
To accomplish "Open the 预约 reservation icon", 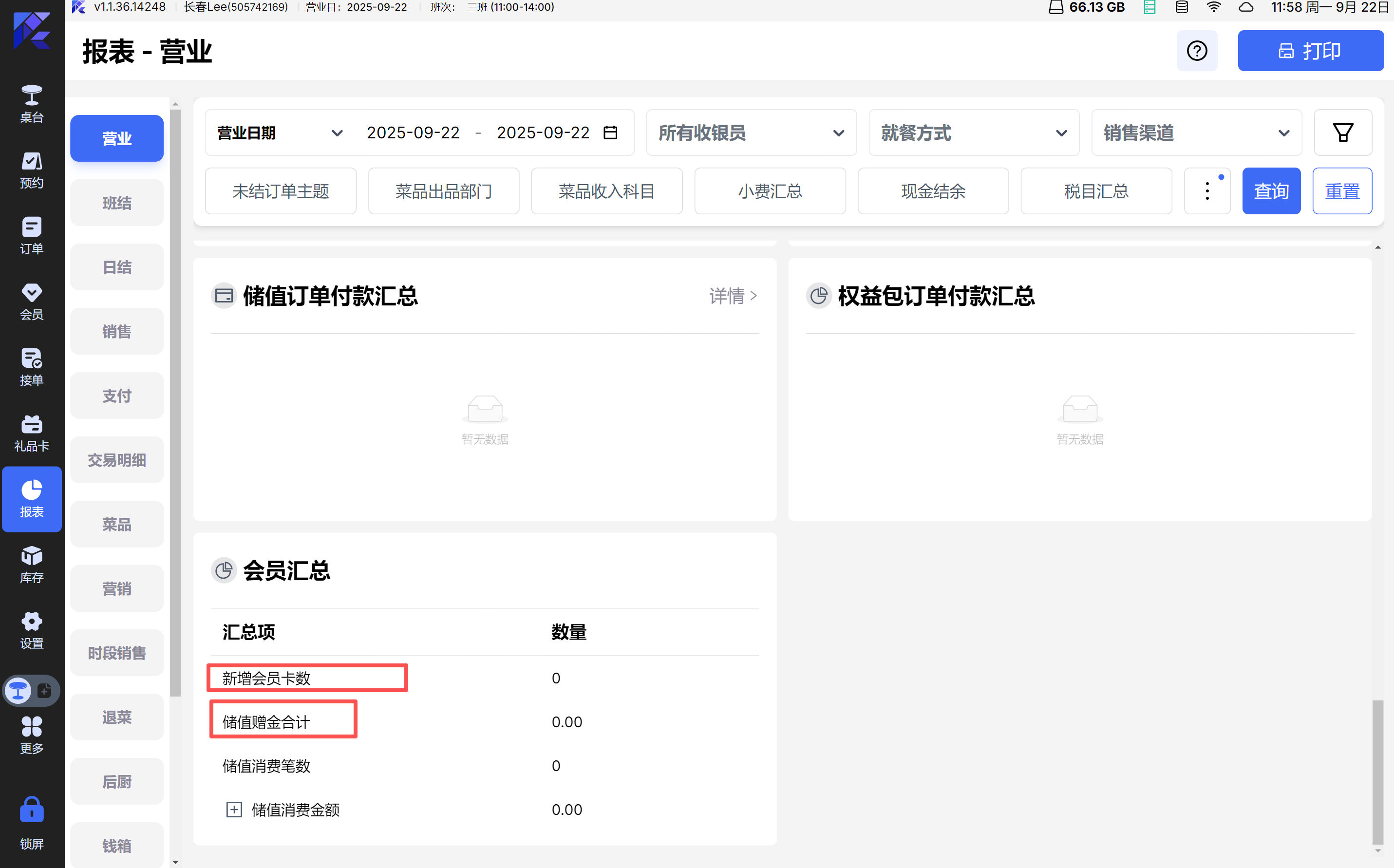I will click(x=32, y=170).
